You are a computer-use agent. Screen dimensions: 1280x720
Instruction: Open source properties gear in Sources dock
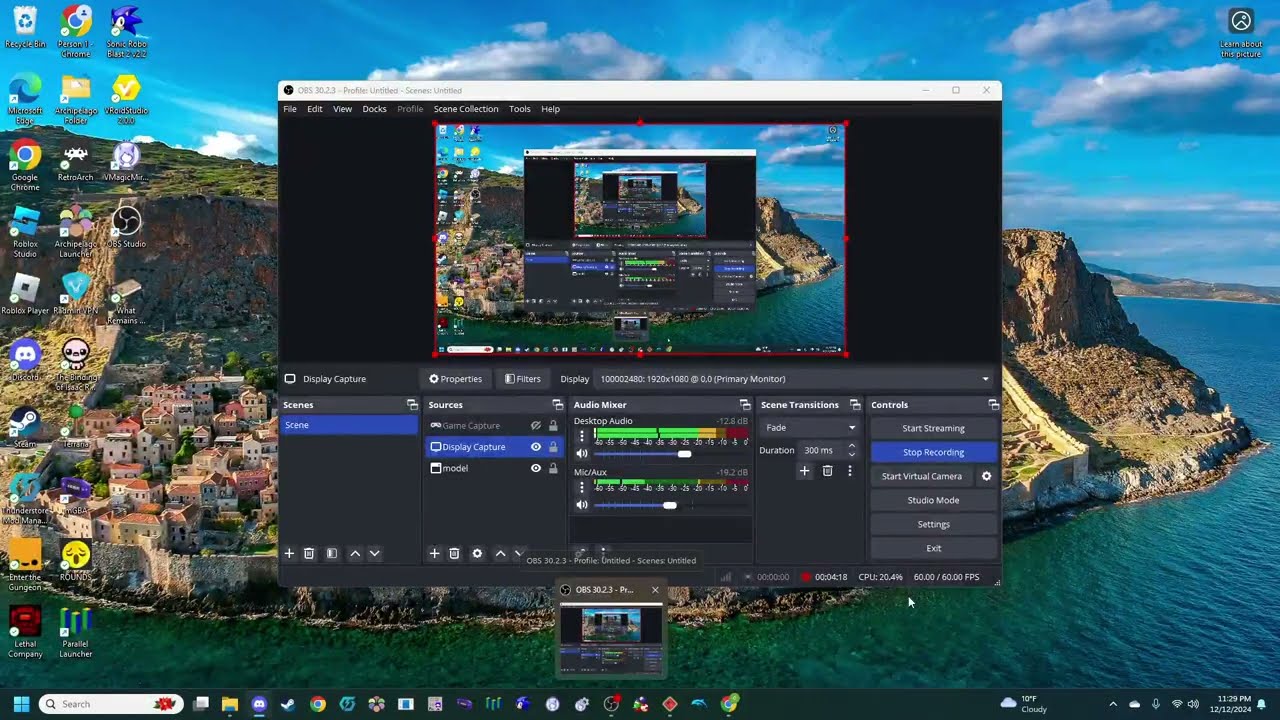477,553
